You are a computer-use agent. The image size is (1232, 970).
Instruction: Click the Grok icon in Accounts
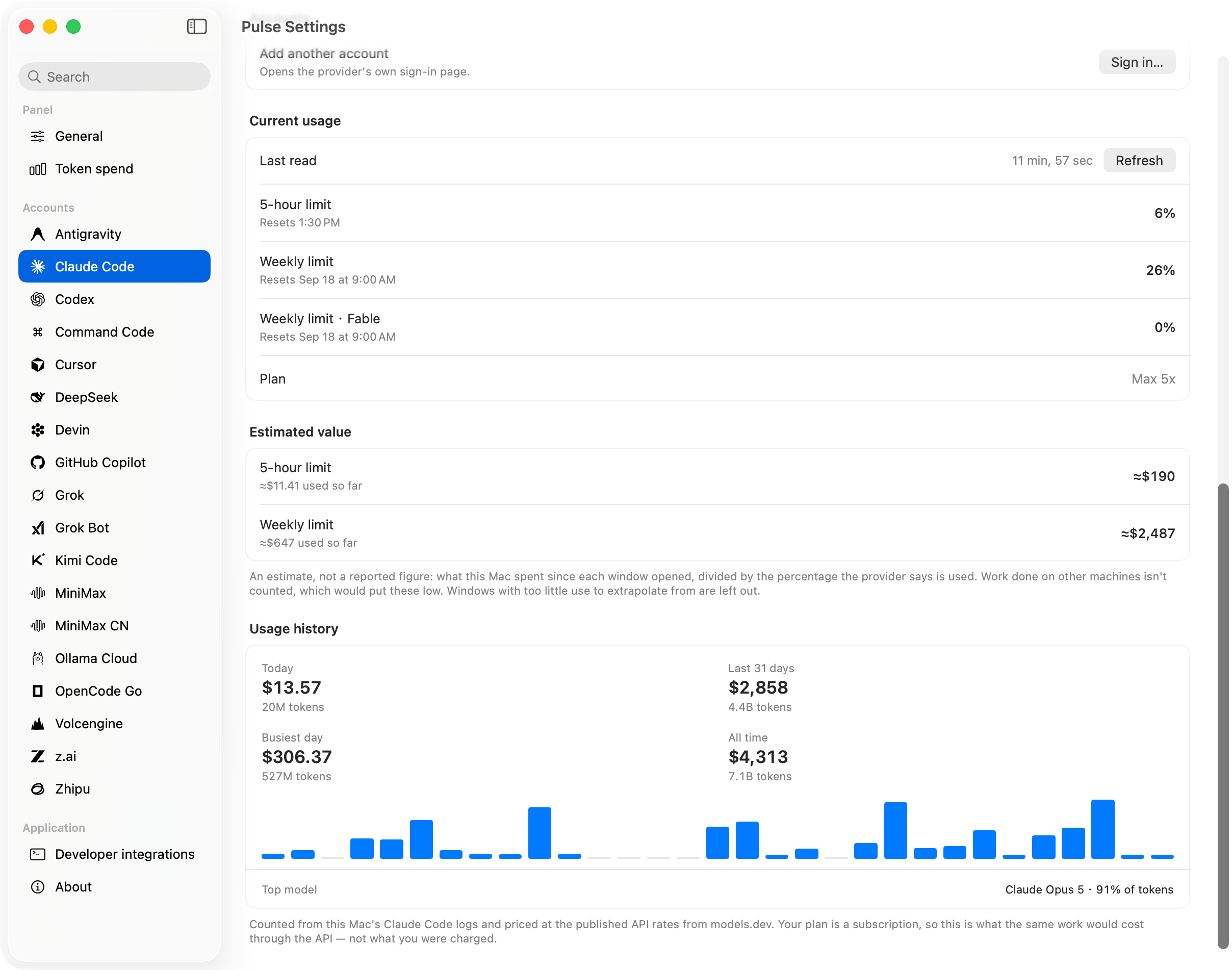click(37, 495)
